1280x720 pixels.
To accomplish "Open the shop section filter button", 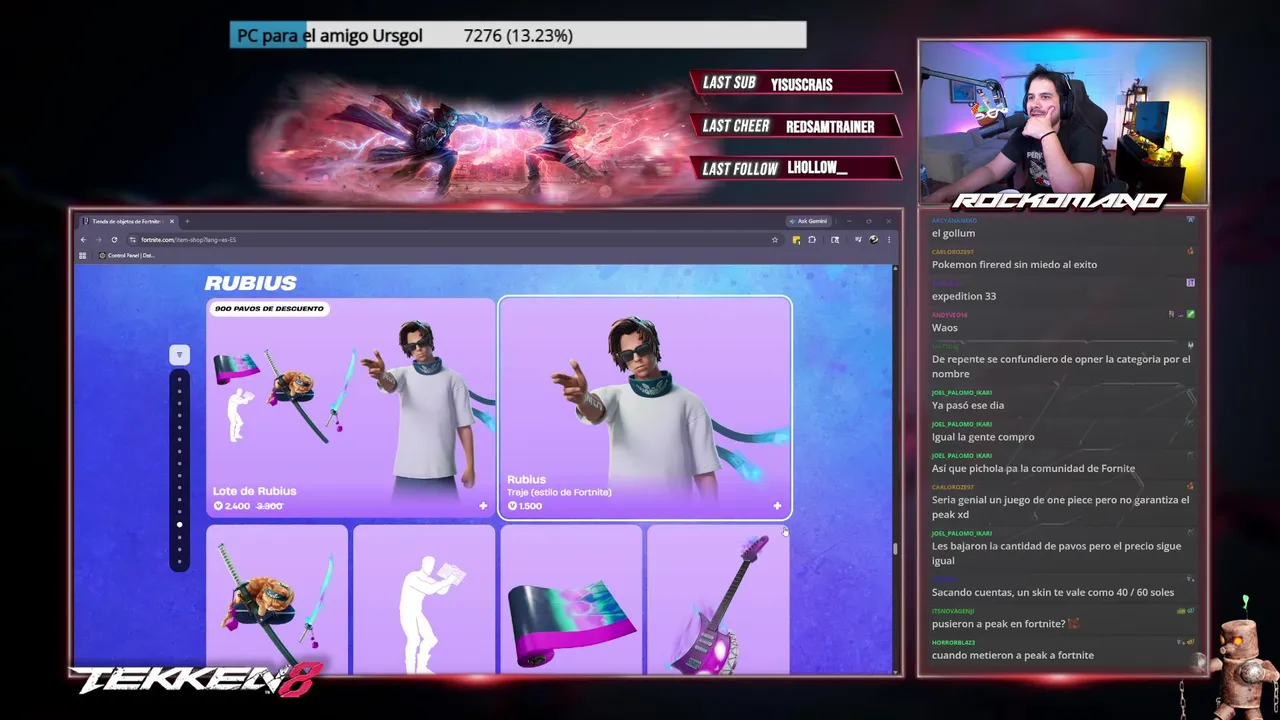I will pyautogui.click(x=179, y=354).
